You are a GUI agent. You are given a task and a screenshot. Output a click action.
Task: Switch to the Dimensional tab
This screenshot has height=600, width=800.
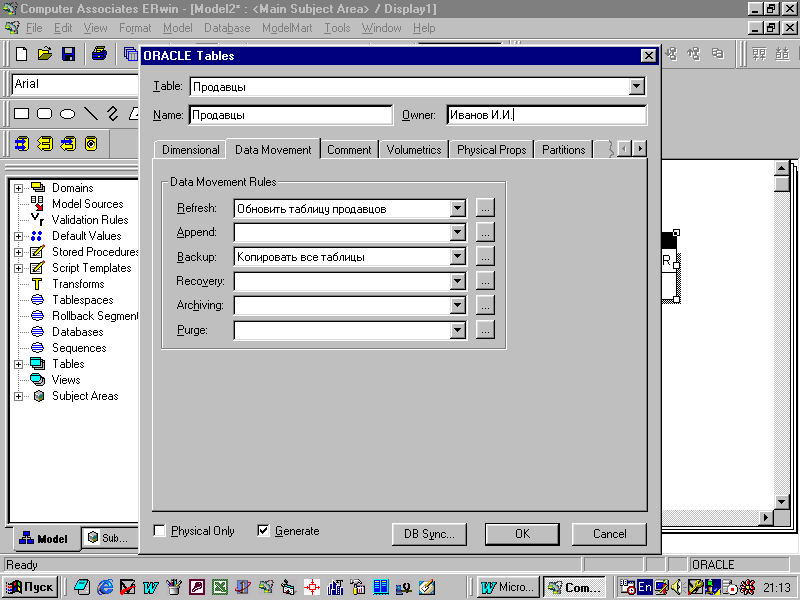click(x=190, y=150)
